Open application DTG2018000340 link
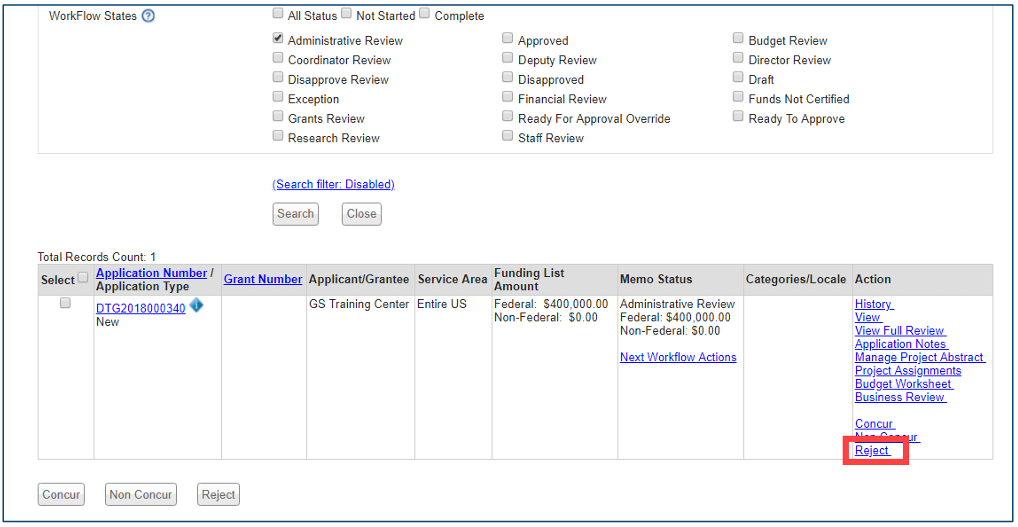Viewport: 1018px width, 527px height. point(140,309)
